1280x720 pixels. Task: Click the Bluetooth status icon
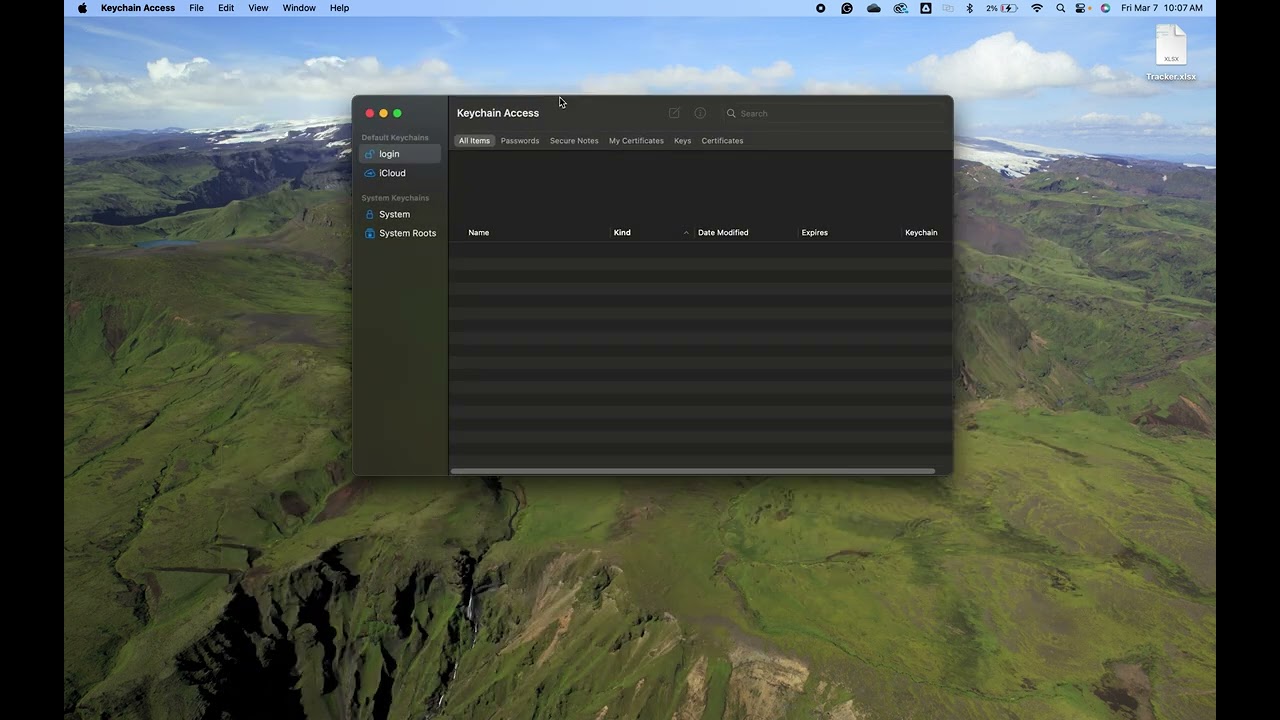click(969, 8)
